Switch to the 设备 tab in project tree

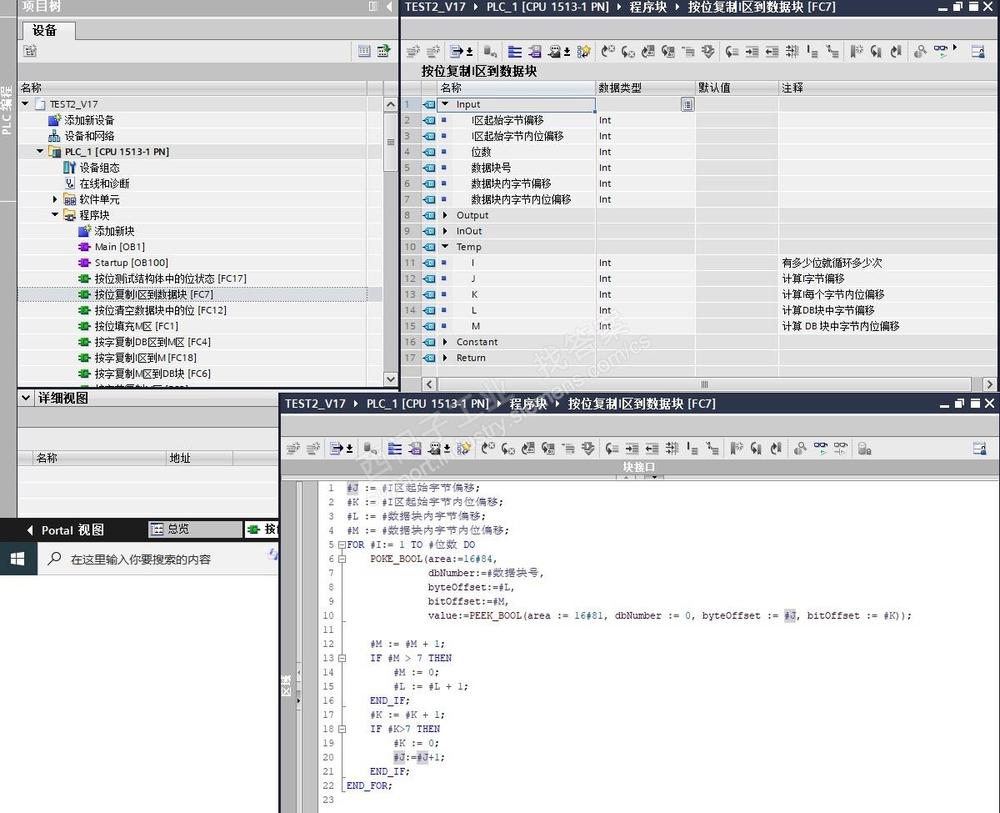(46, 30)
